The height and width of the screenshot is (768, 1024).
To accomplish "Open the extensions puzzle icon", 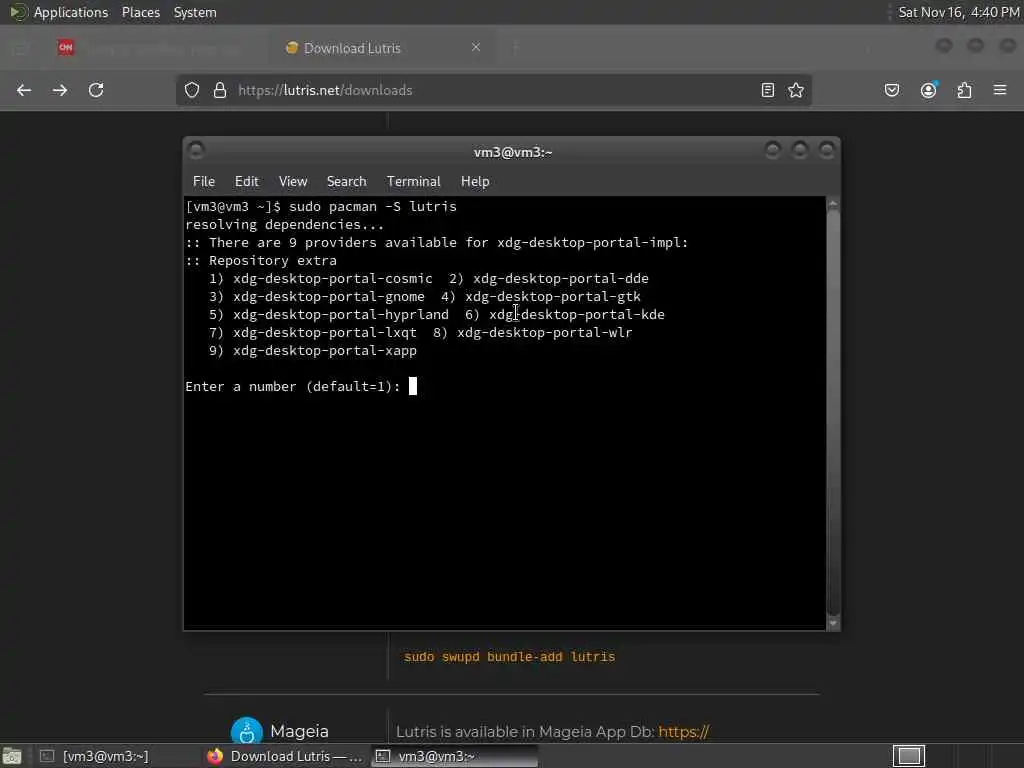I will point(965,90).
